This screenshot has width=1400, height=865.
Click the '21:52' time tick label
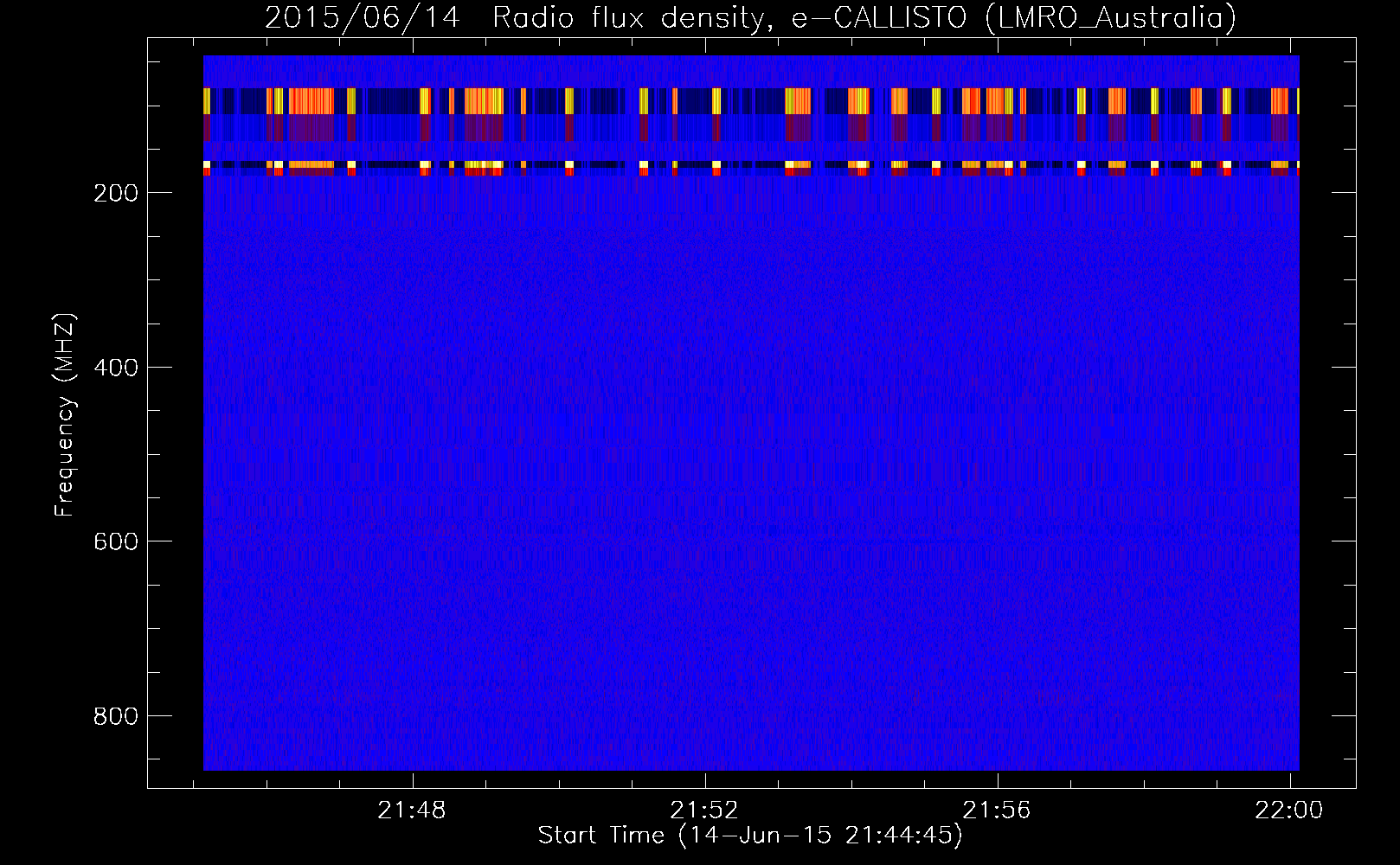click(x=704, y=810)
